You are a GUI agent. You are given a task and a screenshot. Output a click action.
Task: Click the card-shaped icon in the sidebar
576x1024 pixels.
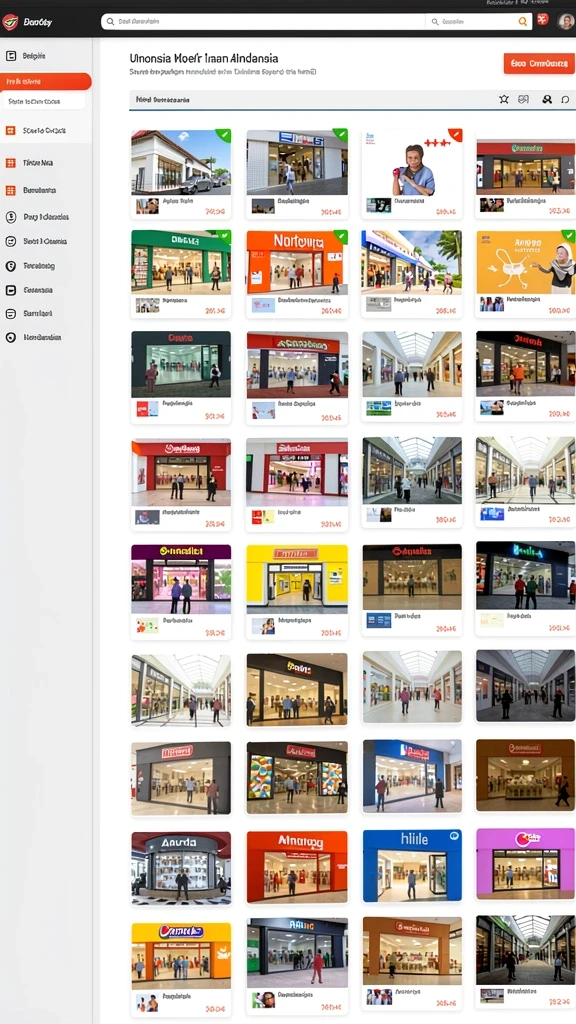[10, 290]
